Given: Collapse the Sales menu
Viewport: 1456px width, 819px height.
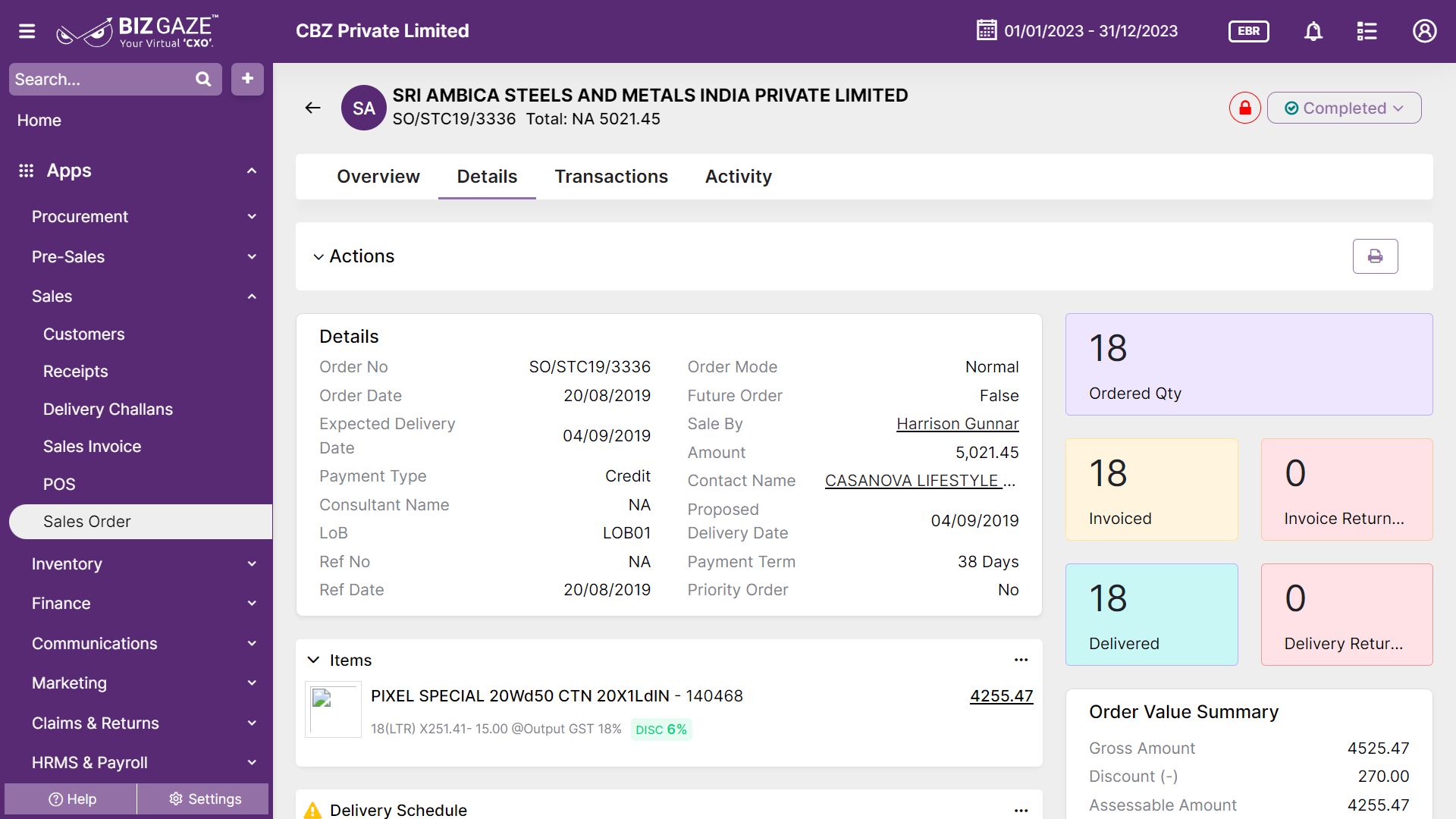Looking at the screenshot, I should pos(252,297).
